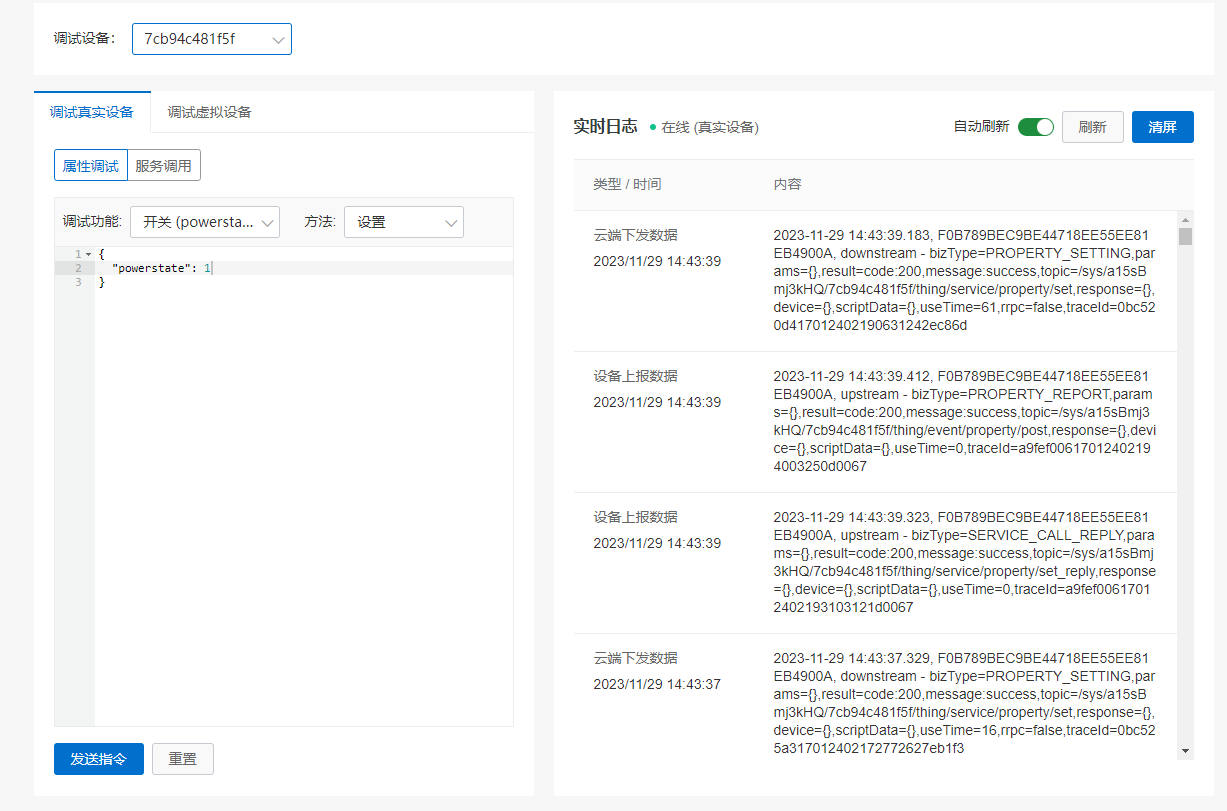Click the 重置 button

coord(183,758)
